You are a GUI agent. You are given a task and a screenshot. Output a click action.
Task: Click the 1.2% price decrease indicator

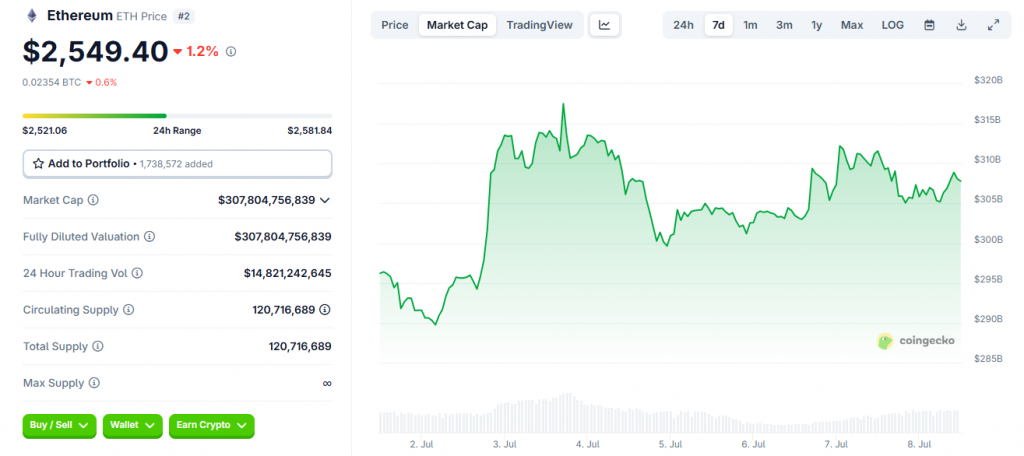pyautogui.click(x=196, y=52)
